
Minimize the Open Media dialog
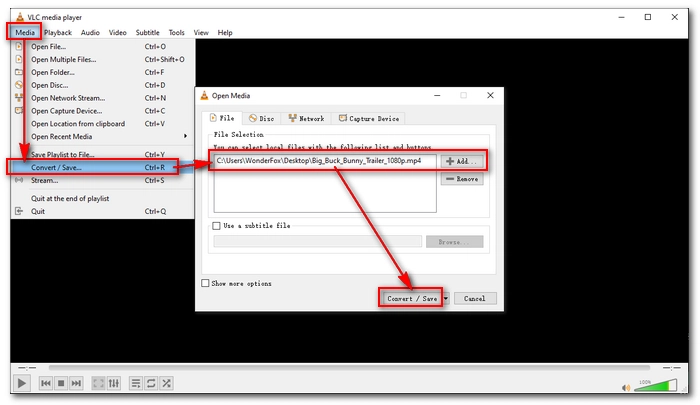pos(437,95)
